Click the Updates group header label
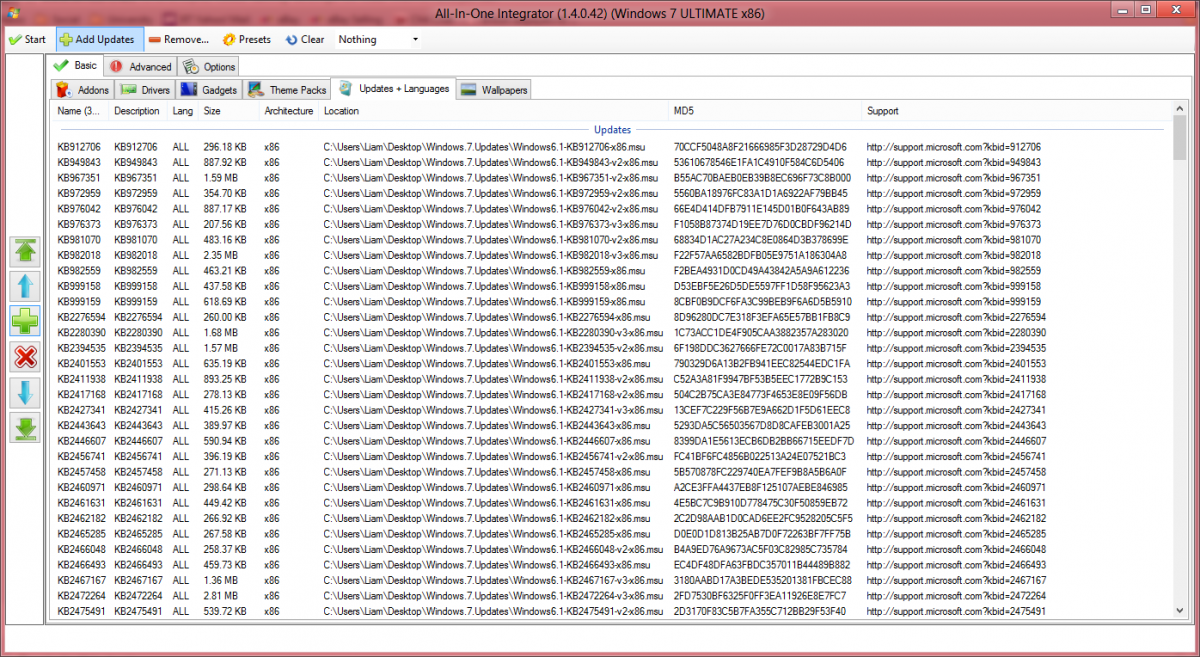1200x657 pixels. 613,130
